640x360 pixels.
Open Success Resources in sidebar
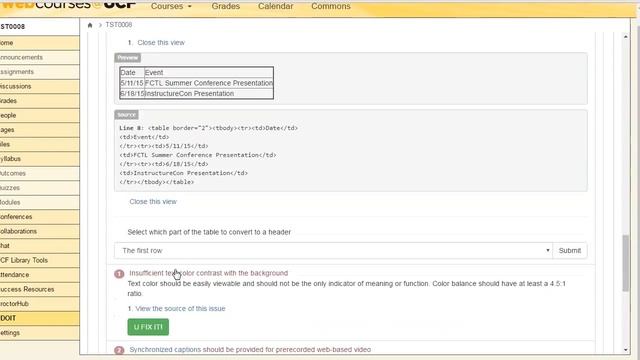tap(40, 289)
